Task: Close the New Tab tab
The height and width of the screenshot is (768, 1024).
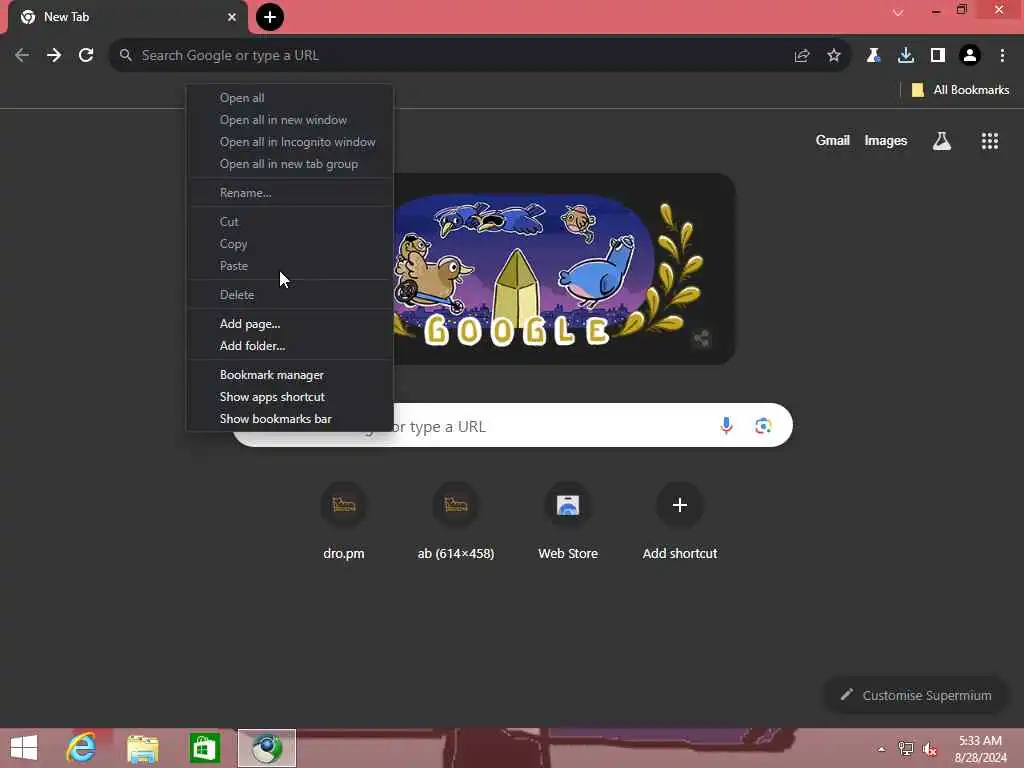Action: pos(232,17)
